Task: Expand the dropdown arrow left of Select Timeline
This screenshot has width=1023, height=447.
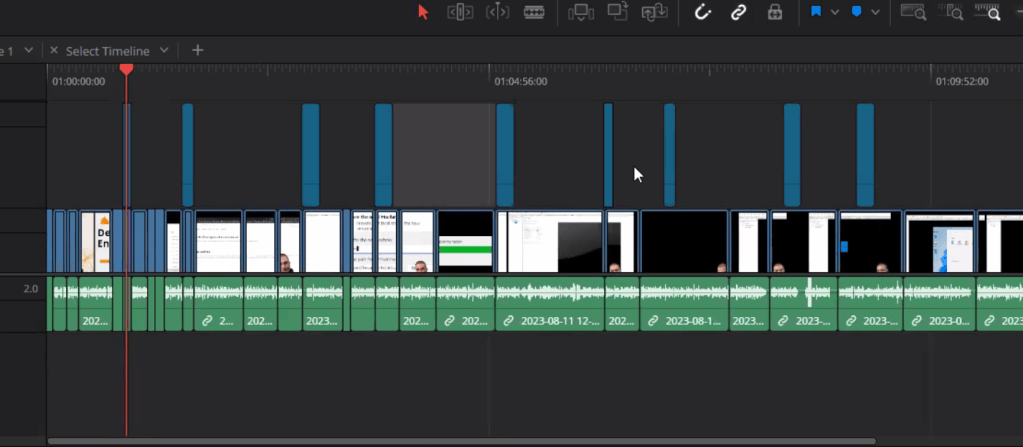Action: [28, 50]
